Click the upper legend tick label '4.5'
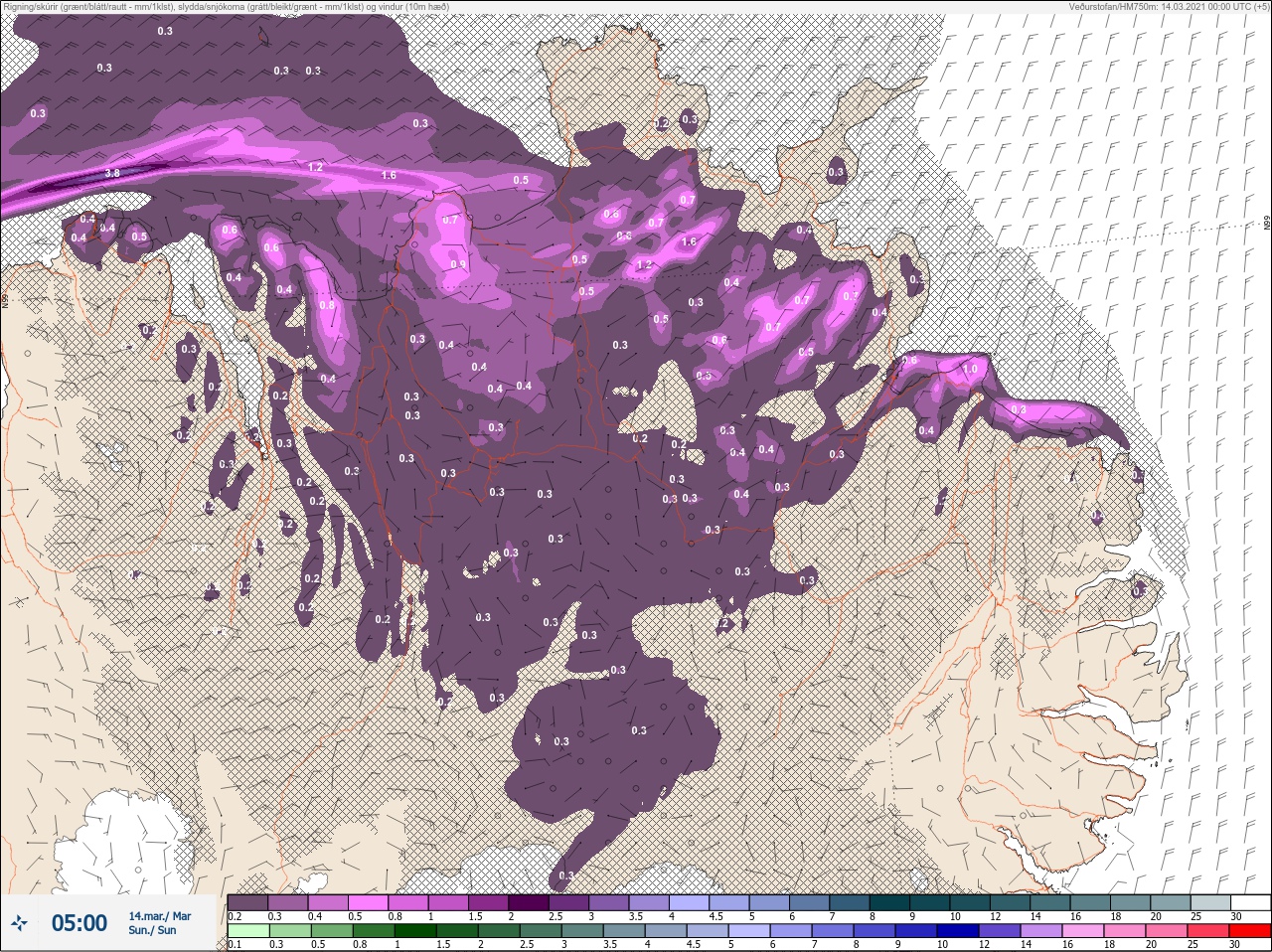This screenshot has width=1272, height=952. [715, 916]
